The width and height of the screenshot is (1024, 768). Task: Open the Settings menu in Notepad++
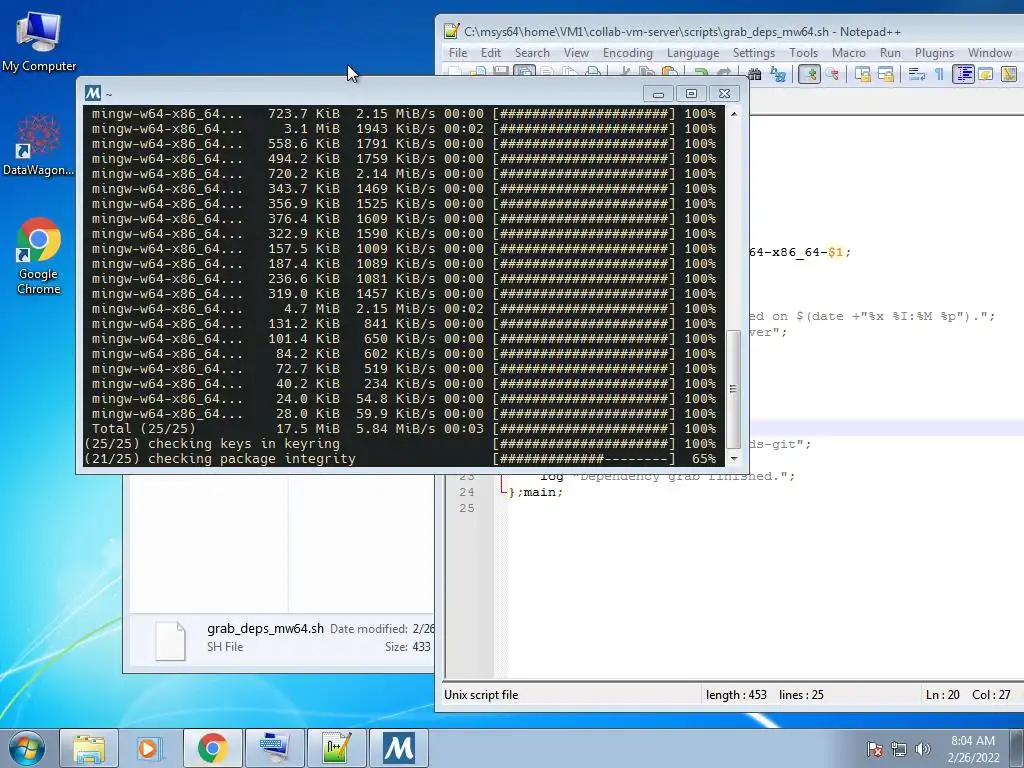pyautogui.click(x=754, y=53)
